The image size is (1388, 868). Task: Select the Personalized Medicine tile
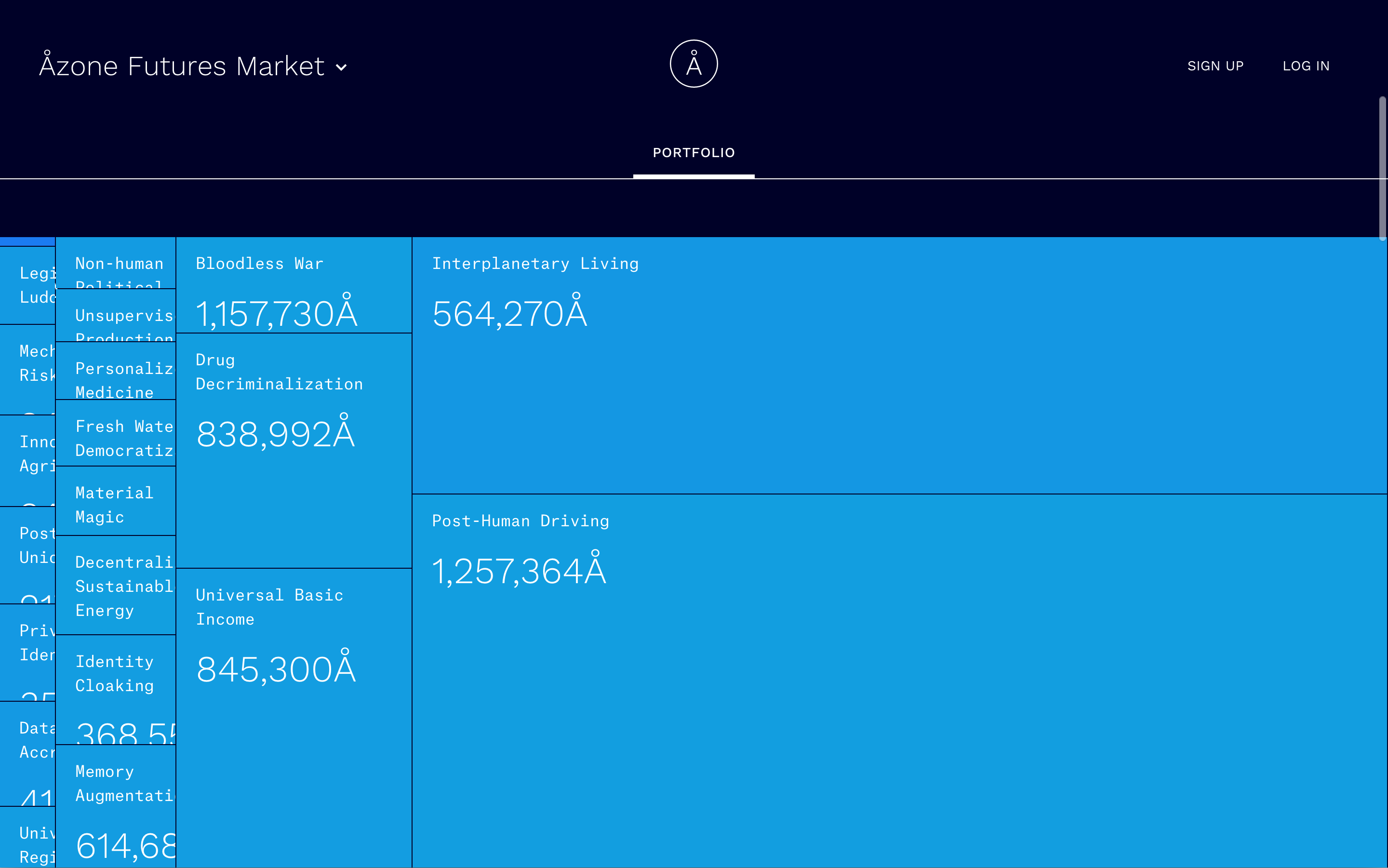point(115,371)
